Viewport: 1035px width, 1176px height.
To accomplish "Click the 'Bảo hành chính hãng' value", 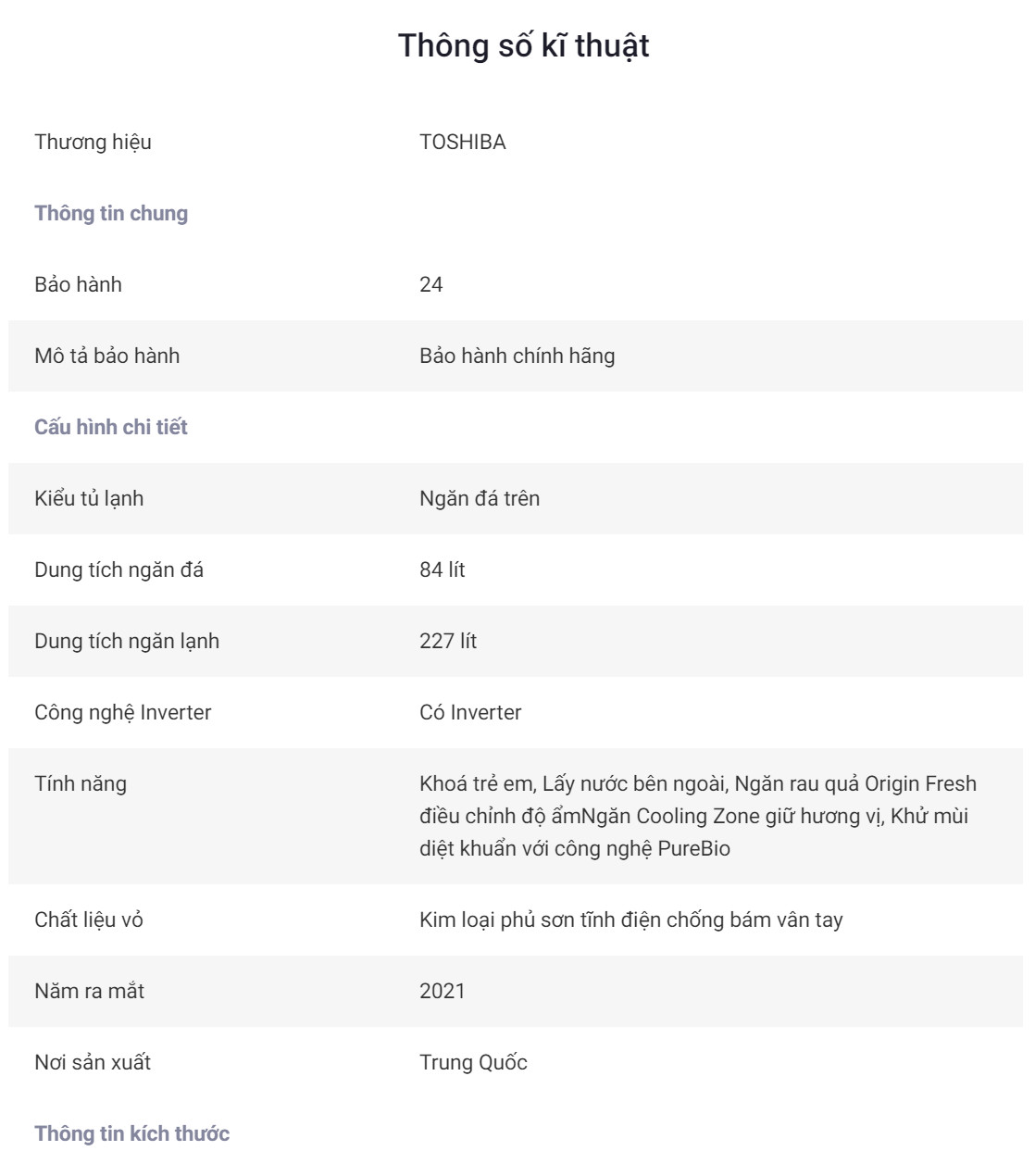I will tap(517, 356).
